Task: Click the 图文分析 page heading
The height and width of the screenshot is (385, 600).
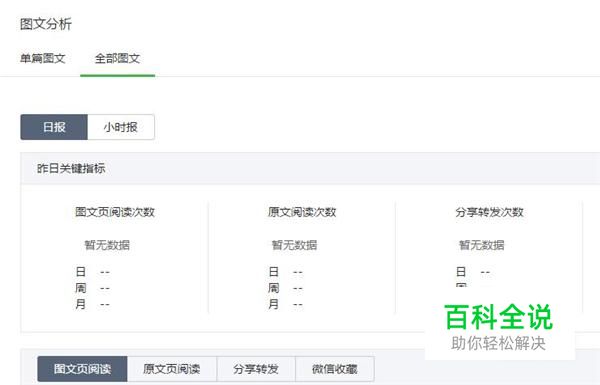Action: pyautogui.click(x=46, y=24)
